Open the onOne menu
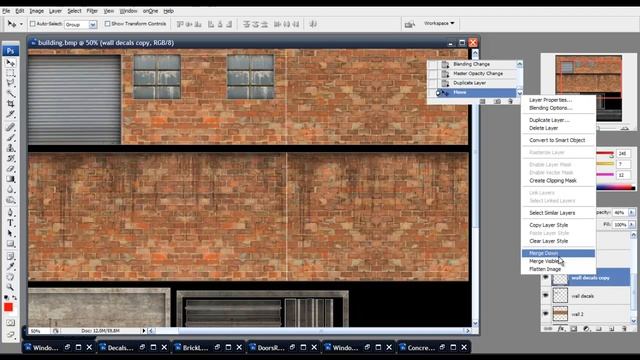Viewport: 640px width, 360px height. click(150, 11)
